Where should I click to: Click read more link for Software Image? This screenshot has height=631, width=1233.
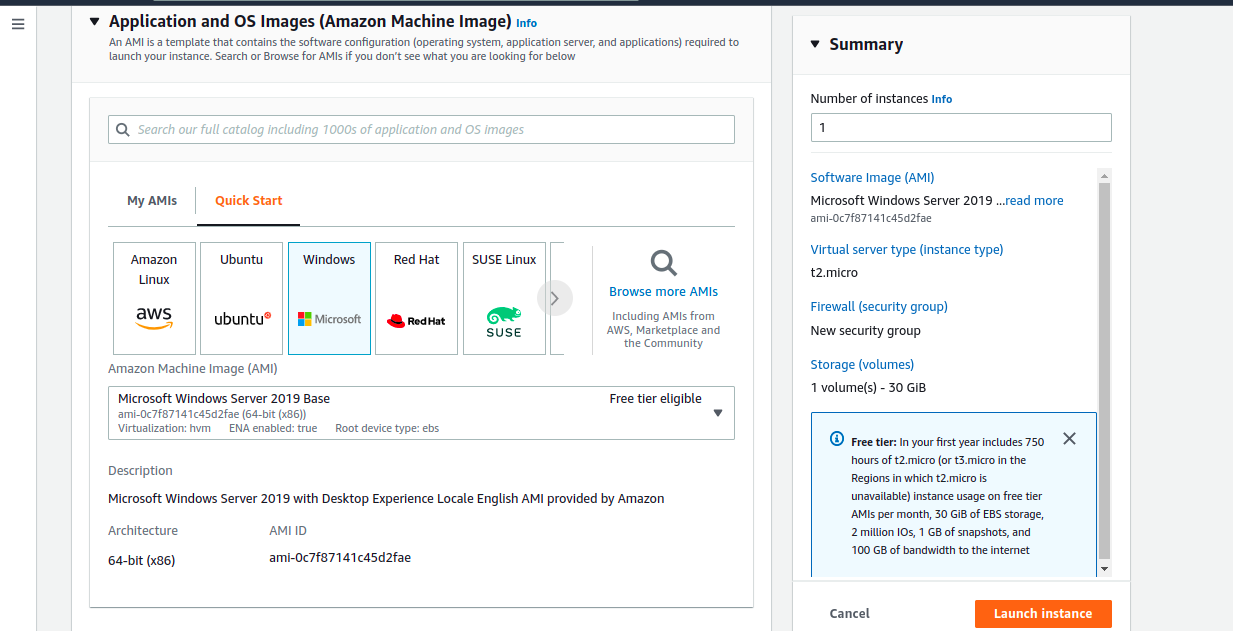(1034, 201)
